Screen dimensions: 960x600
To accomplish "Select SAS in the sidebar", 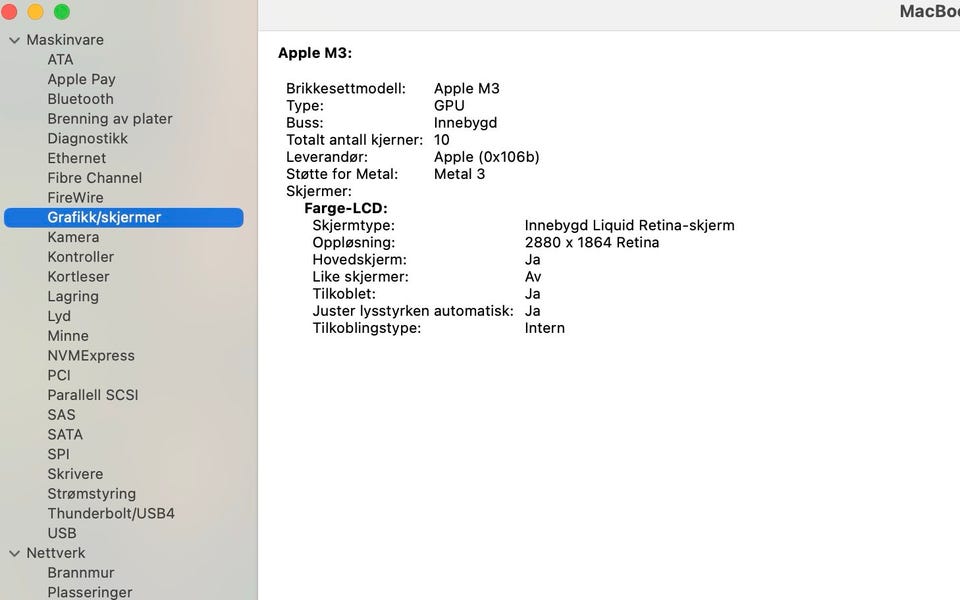I will pyautogui.click(x=61, y=415).
